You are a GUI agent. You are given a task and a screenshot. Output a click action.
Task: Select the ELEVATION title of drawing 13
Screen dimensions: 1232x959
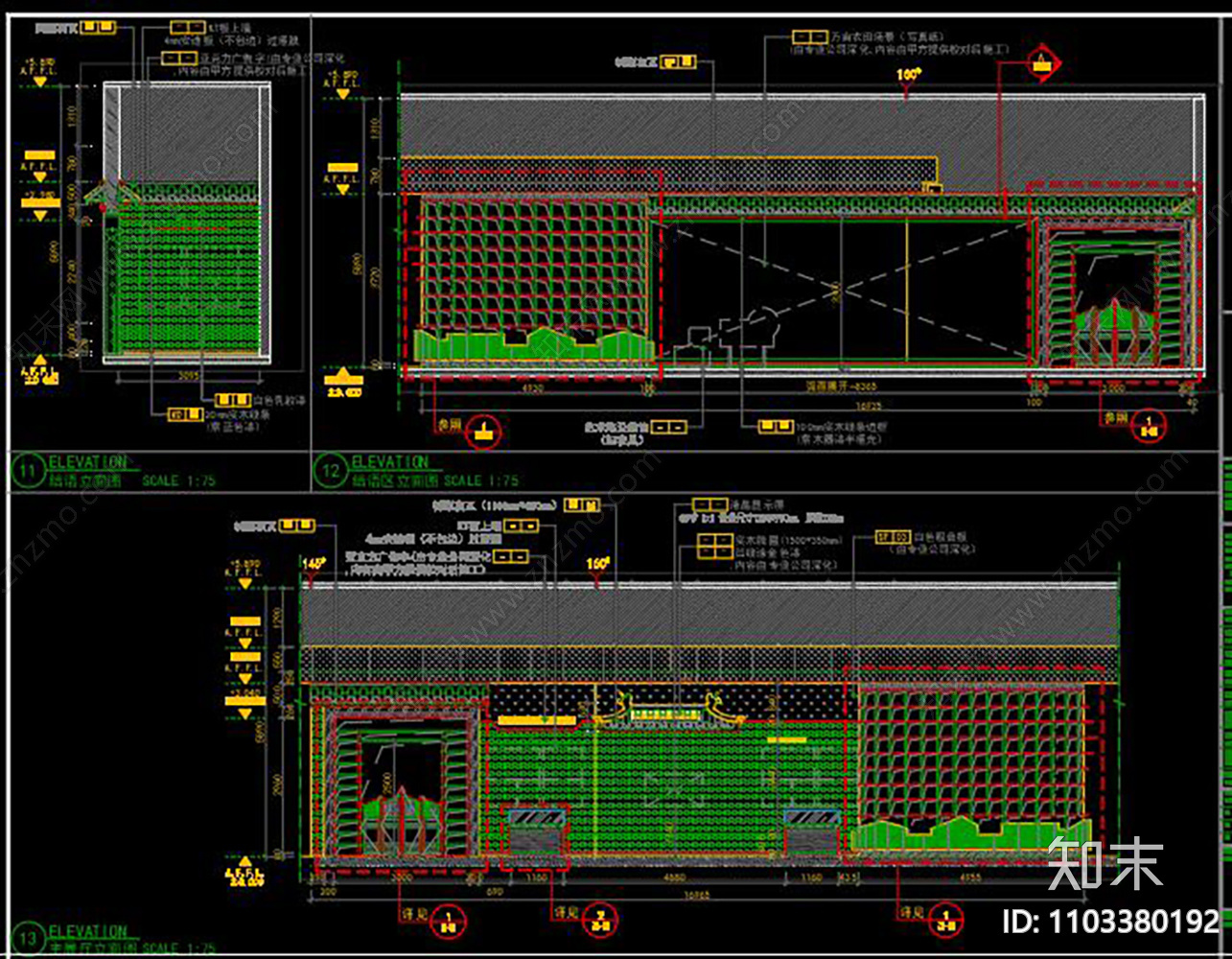[x=87, y=931]
